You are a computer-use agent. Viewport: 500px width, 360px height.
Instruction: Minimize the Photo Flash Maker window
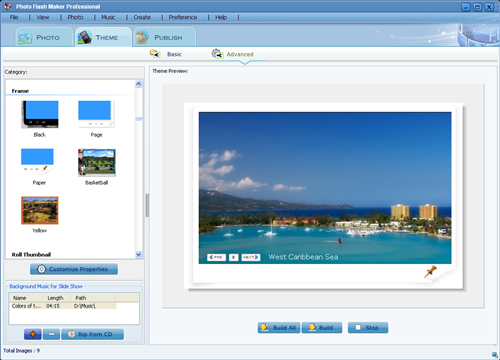click(466, 7)
